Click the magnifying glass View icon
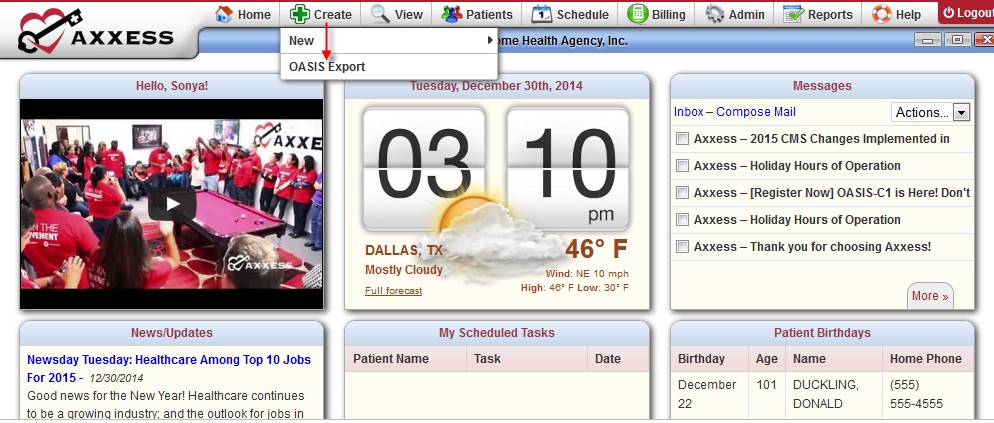Viewport: 994px width, 423px height. point(380,14)
